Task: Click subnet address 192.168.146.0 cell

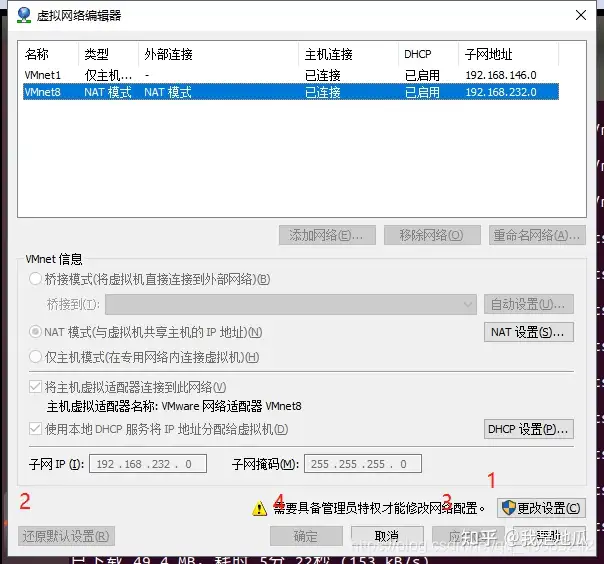Action: tap(501, 75)
